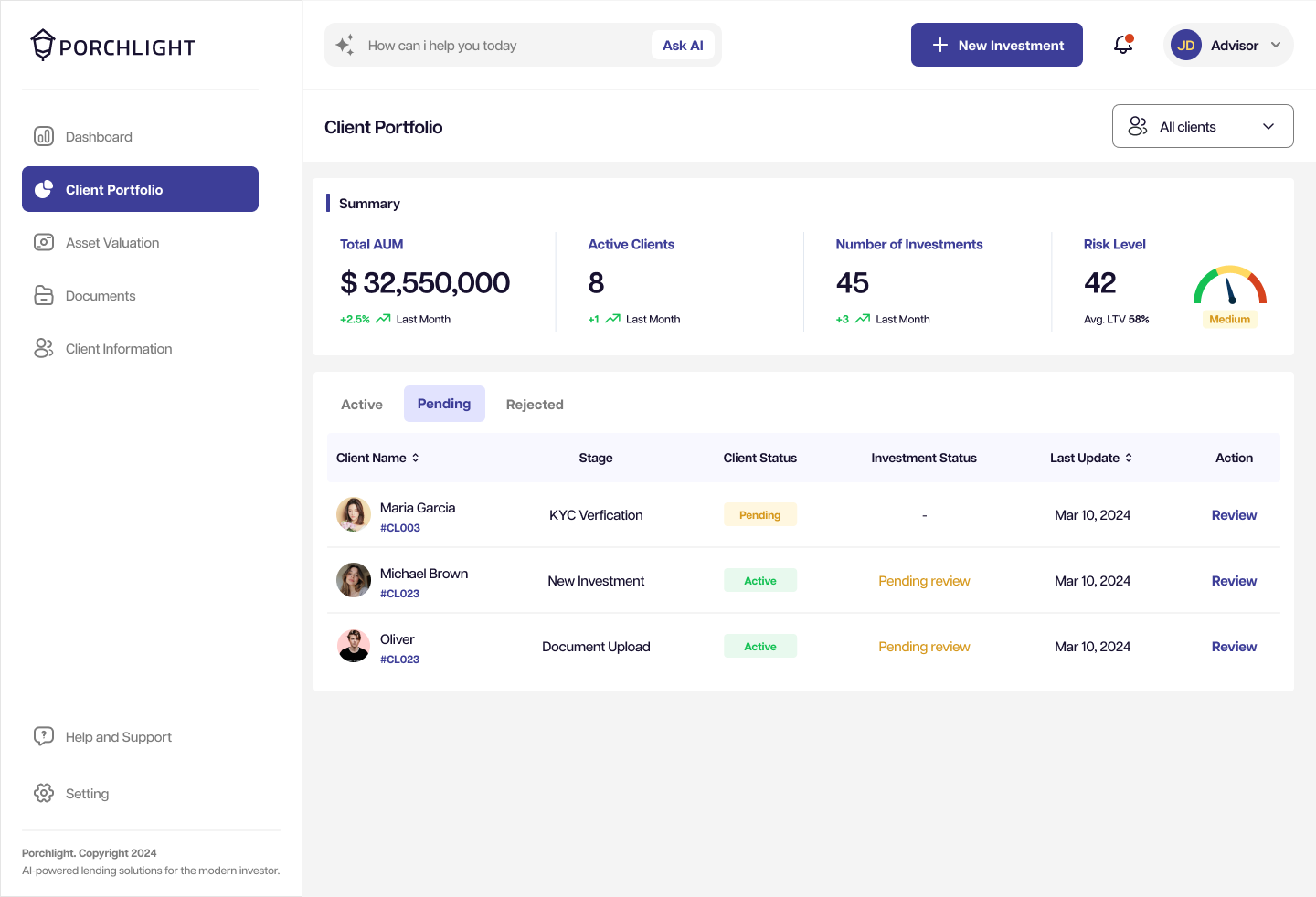The height and width of the screenshot is (897, 1316).
Task: Click the AI help input field
Action: [503, 46]
